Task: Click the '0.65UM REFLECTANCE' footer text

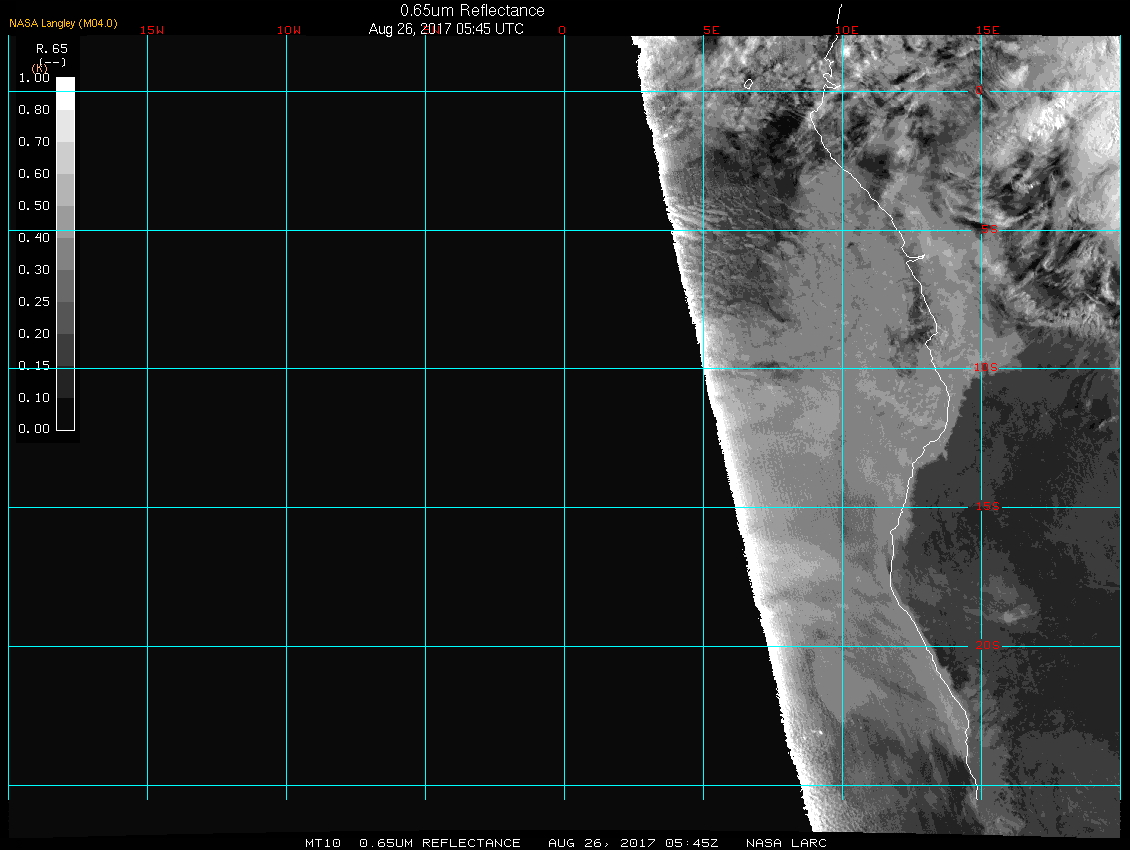Action: pos(440,843)
